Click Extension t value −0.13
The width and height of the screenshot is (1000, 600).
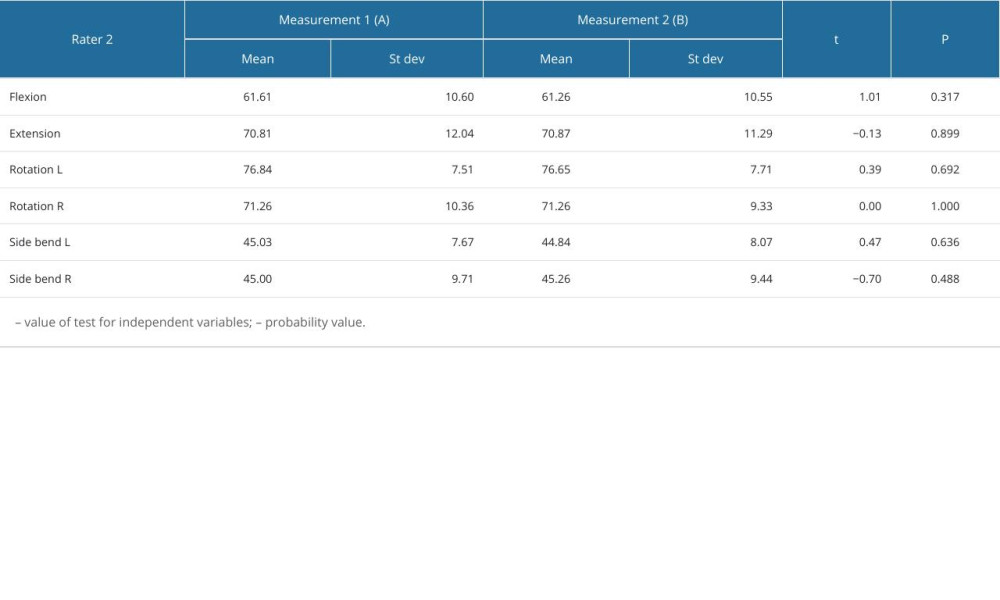pyautogui.click(x=867, y=133)
